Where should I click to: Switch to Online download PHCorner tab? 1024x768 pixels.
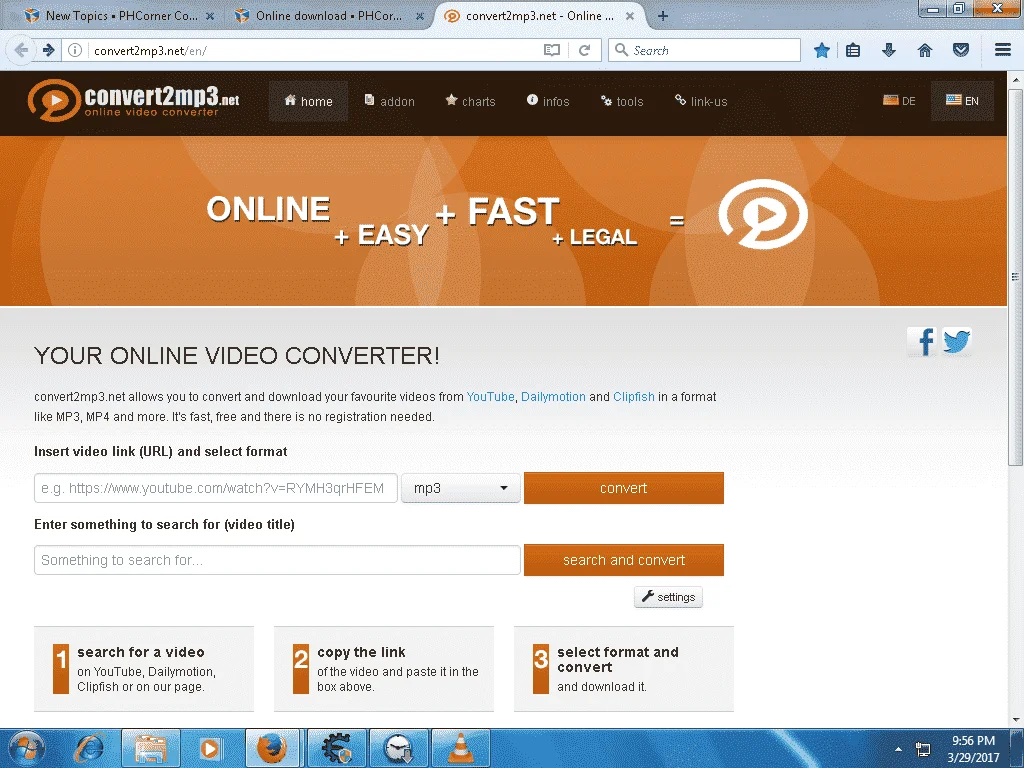327,16
